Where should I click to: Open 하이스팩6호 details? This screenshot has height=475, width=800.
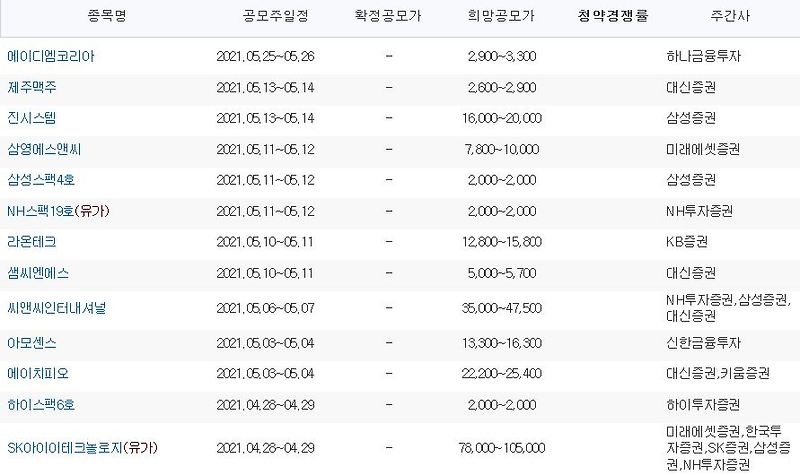pyautogui.click(x=40, y=404)
